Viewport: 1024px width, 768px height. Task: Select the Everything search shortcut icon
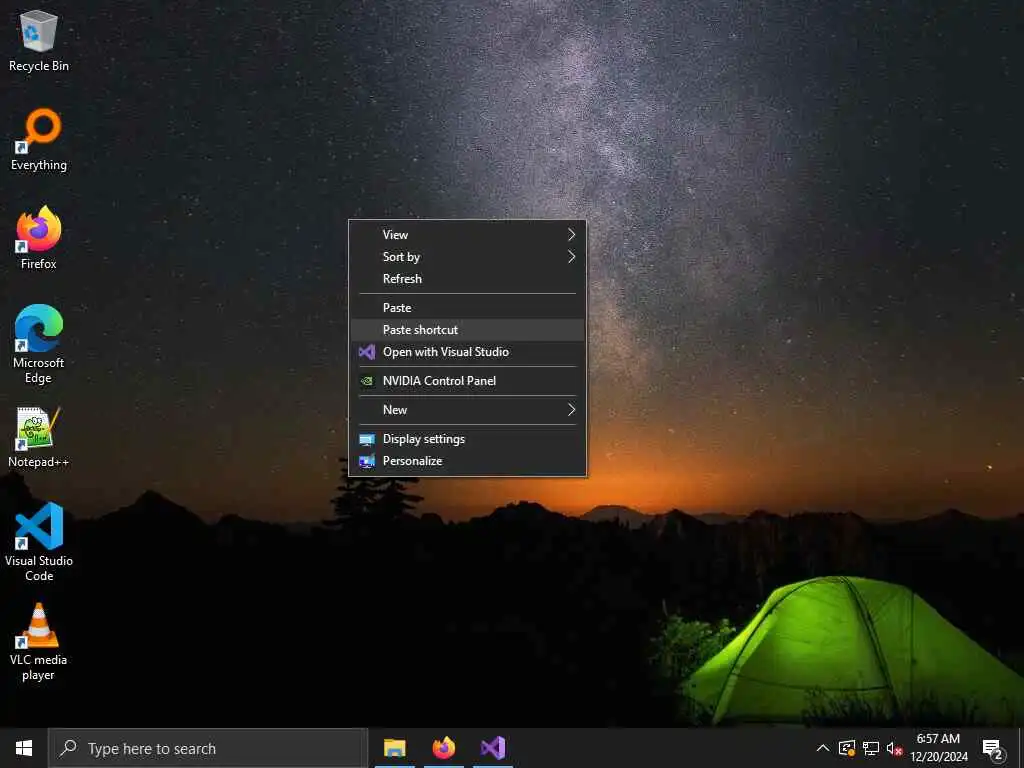click(39, 130)
